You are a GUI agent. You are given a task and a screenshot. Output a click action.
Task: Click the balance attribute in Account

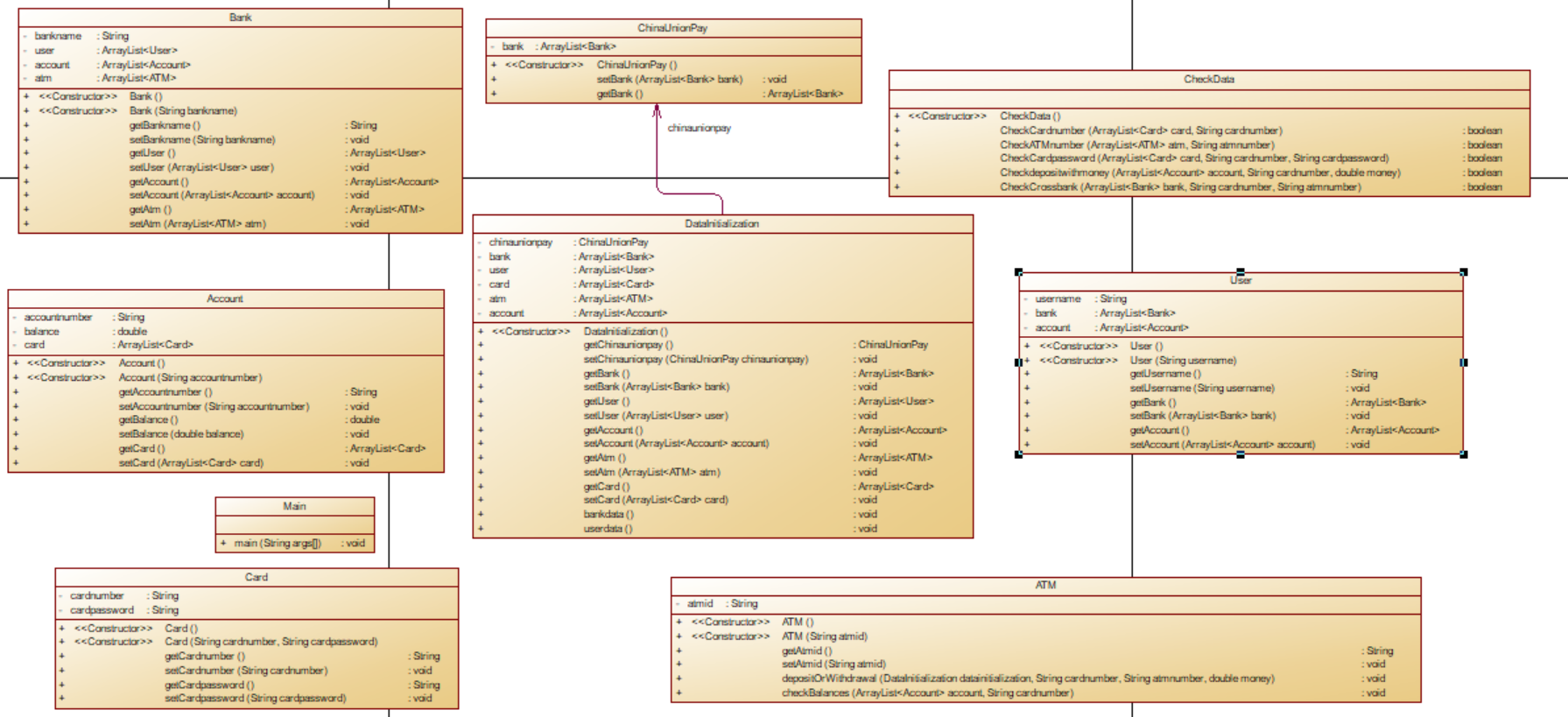coord(41,331)
